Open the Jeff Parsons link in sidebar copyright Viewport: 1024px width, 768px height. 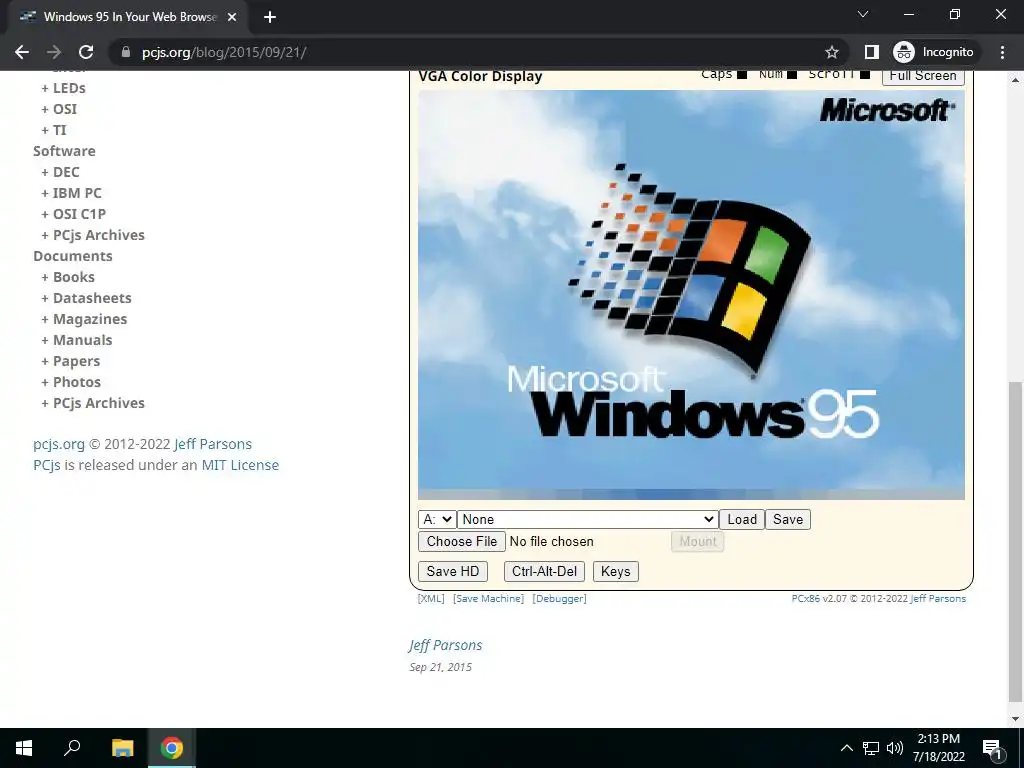click(213, 444)
